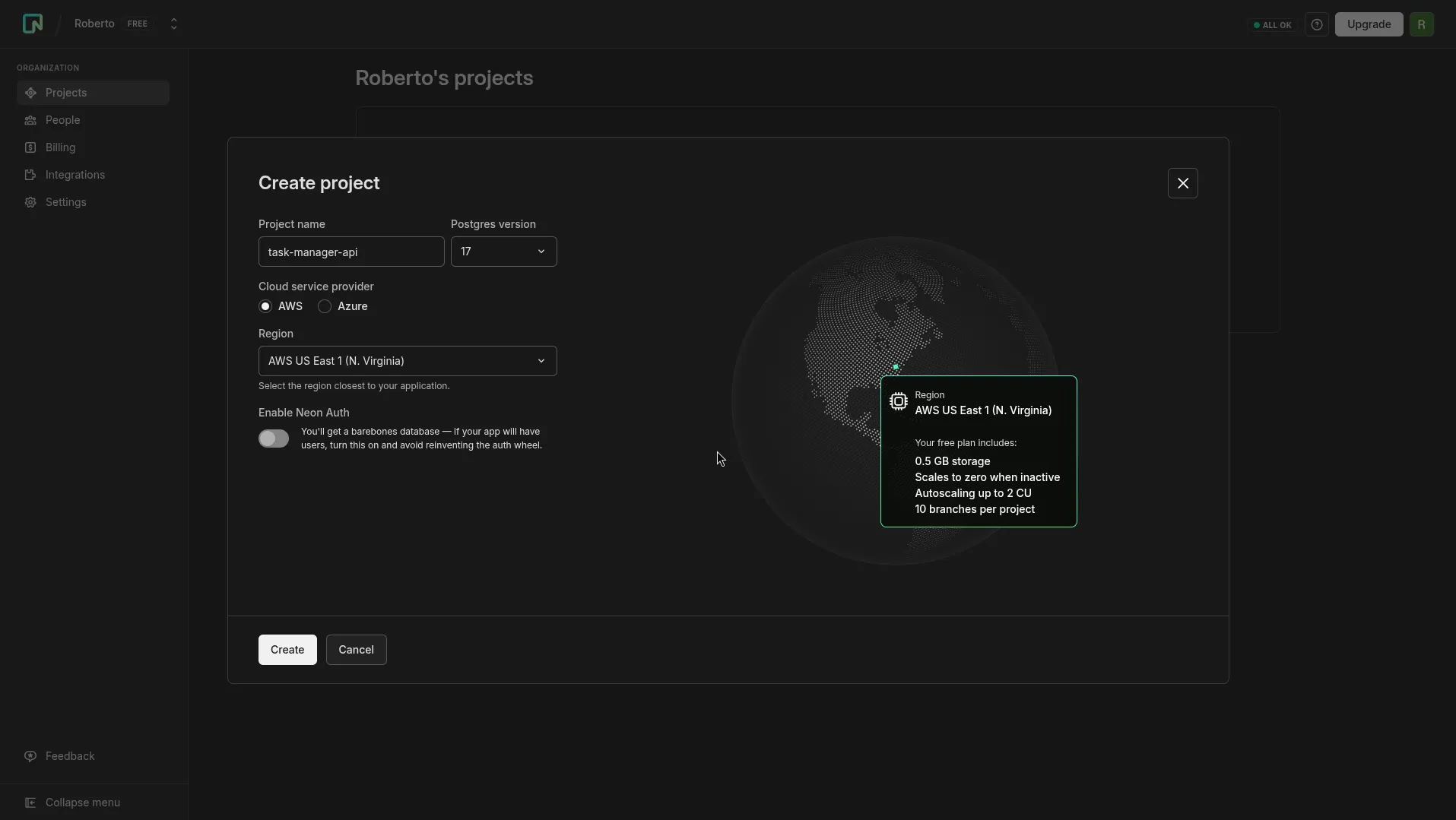Click the Collapse menu icon

pos(30,803)
